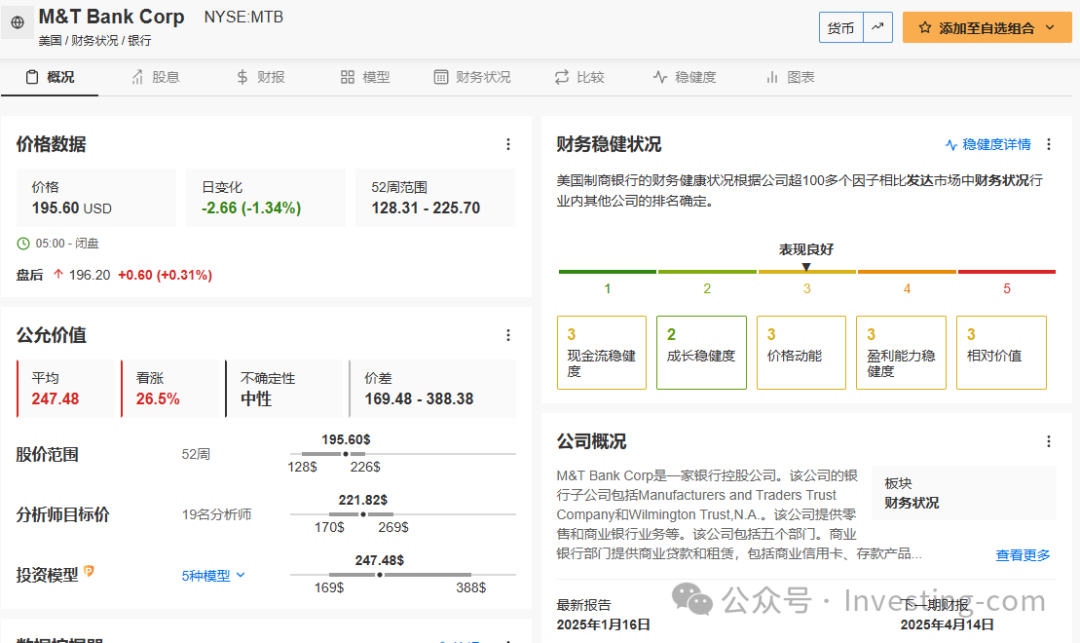This screenshot has width=1080, height=643.
Task: Click the number 1 on health scale
Action: (x=608, y=288)
